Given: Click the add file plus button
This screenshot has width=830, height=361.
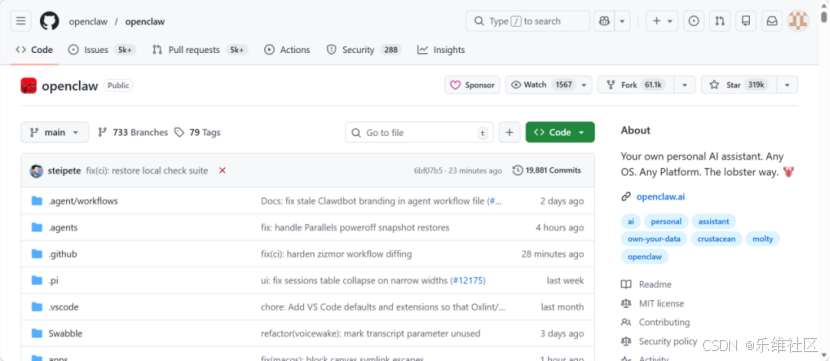Looking at the screenshot, I should click(x=509, y=132).
